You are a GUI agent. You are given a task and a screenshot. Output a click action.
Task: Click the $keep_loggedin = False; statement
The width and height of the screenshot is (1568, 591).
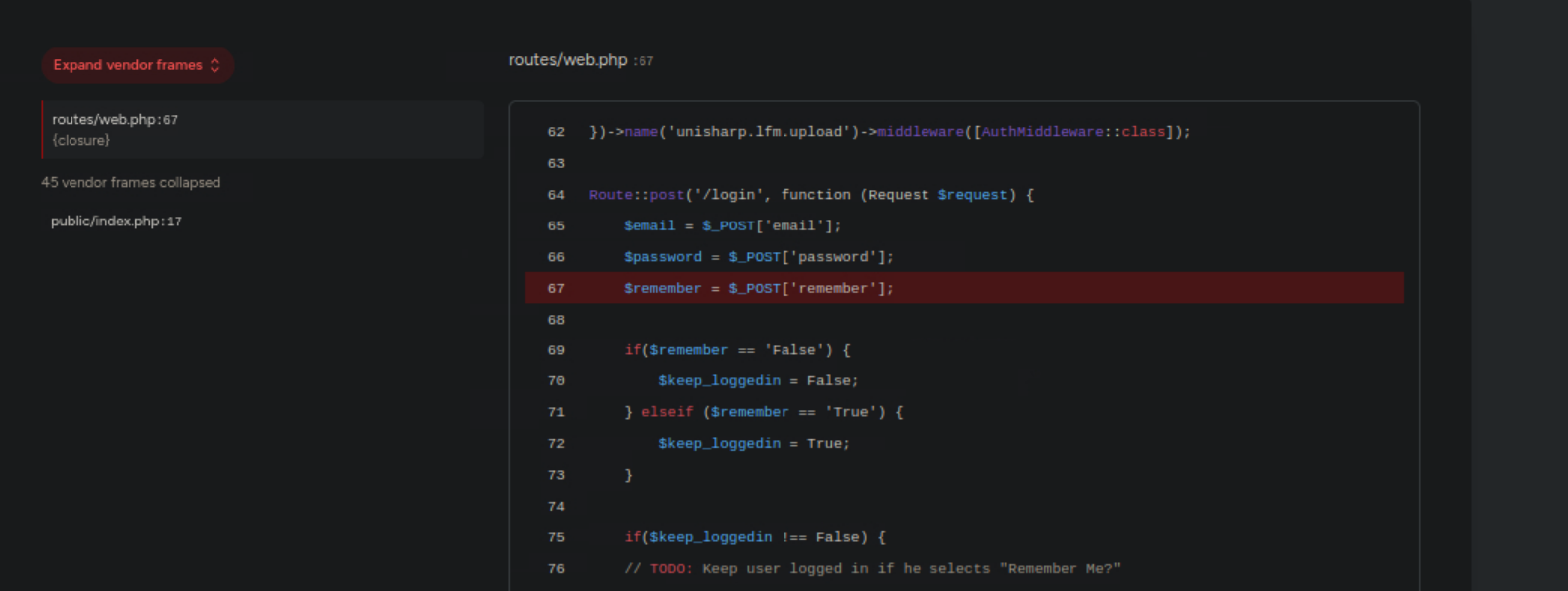758,380
